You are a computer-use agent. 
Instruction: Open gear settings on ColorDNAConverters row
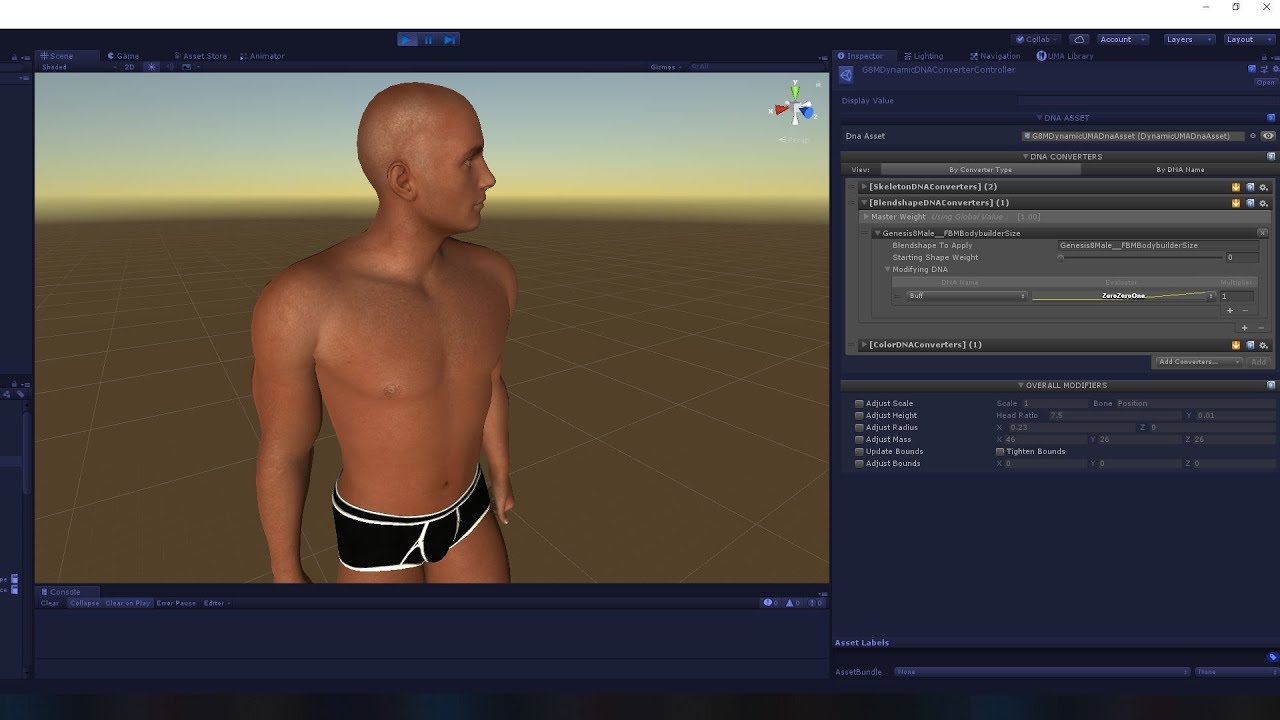1263,345
